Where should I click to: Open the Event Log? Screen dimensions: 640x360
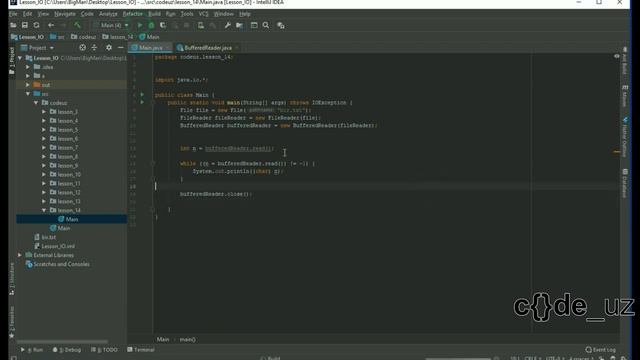click(x=600, y=350)
